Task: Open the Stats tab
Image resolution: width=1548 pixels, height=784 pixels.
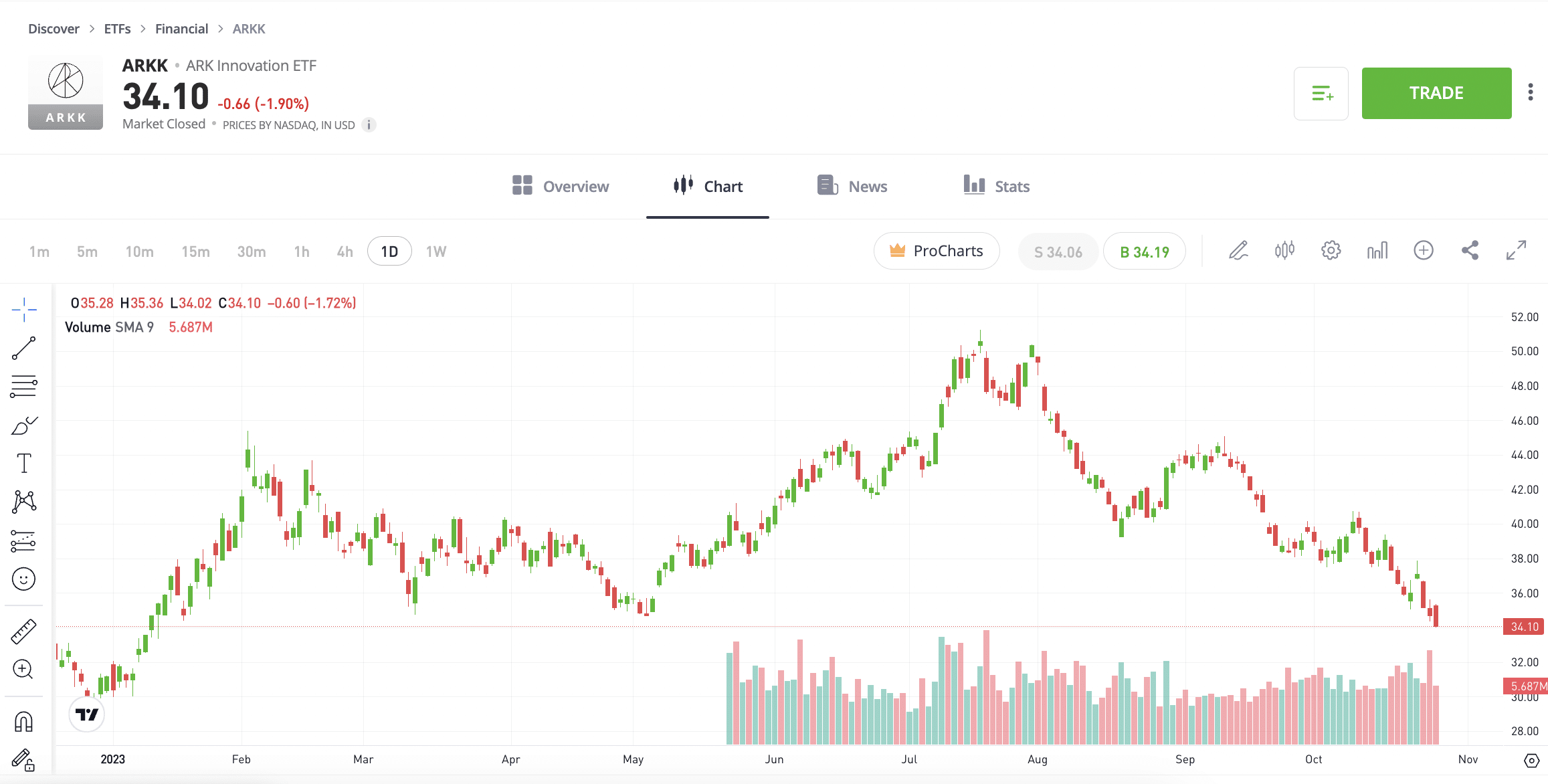Action: coord(996,186)
